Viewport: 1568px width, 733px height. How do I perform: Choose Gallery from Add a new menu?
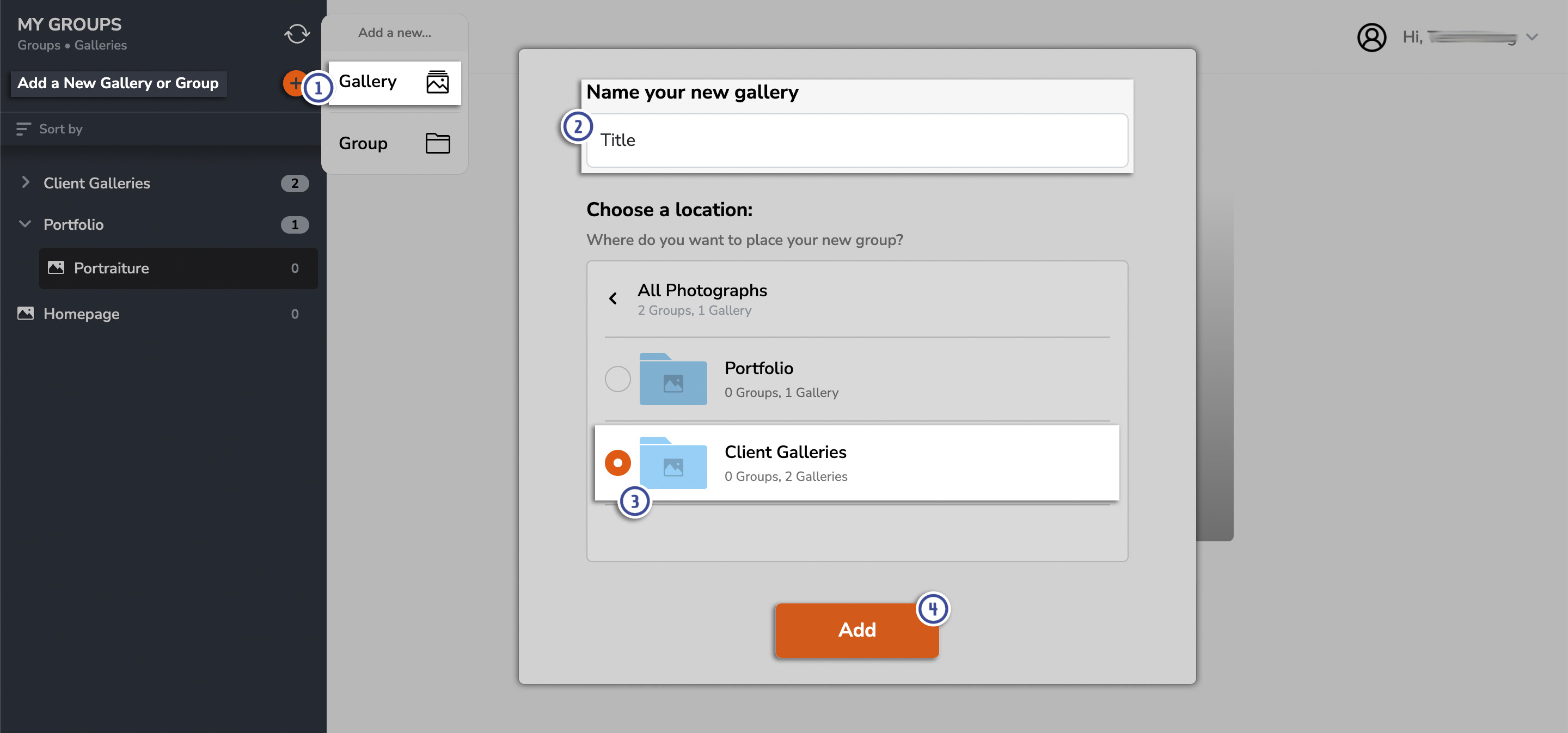pos(367,82)
